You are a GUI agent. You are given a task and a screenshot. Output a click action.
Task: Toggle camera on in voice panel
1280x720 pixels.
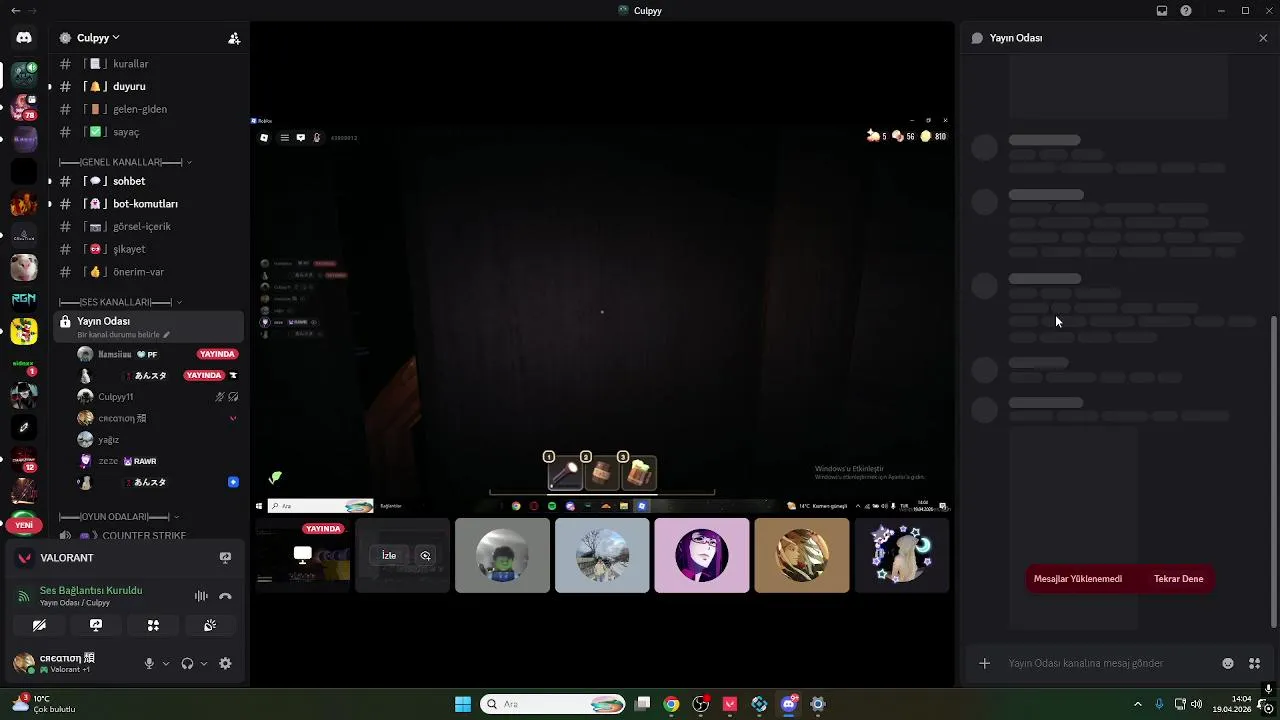(39, 625)
